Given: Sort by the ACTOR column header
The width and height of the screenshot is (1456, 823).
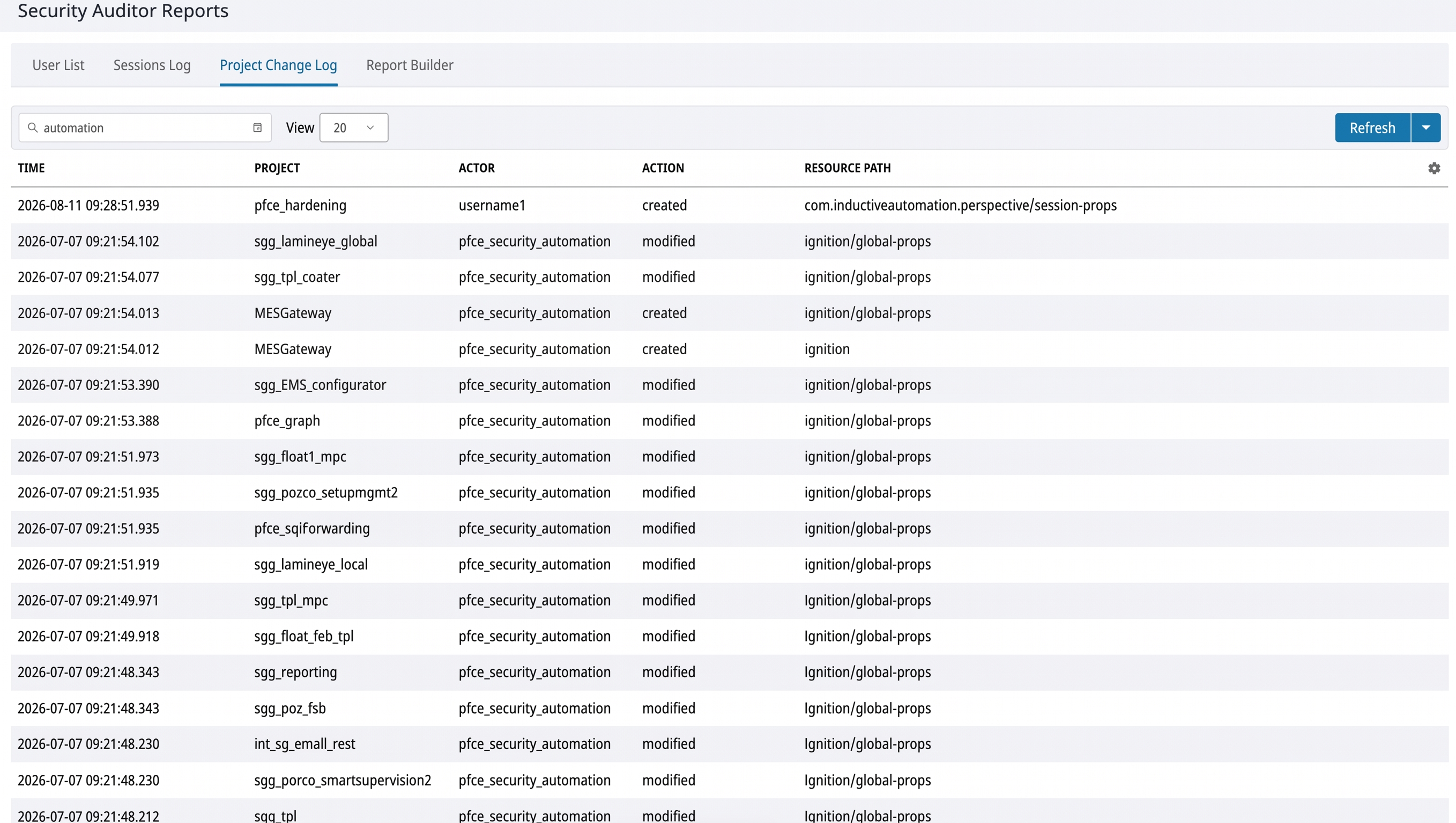Looking at the screenshot, I should coord(477,168).
